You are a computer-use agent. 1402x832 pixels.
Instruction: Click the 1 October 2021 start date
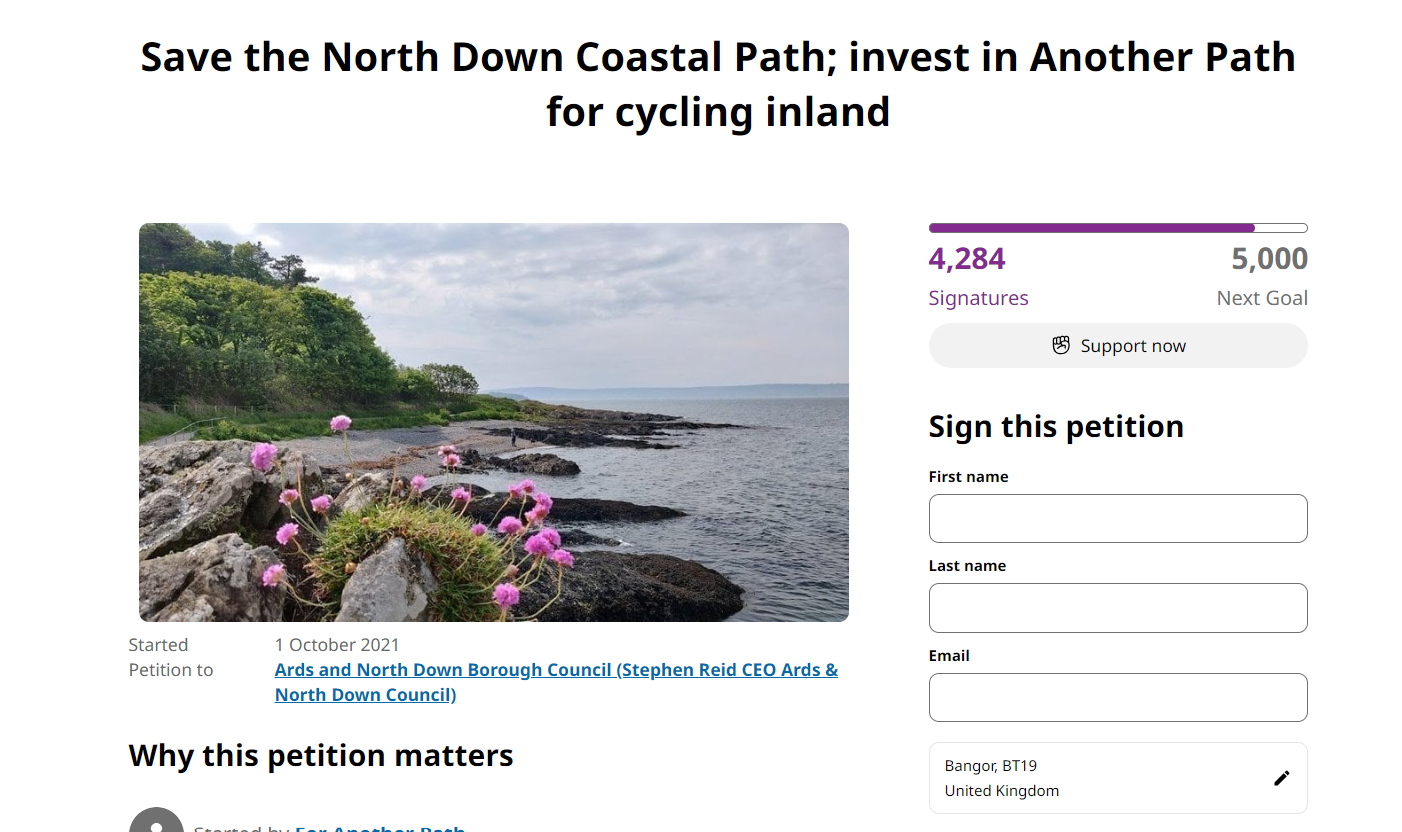[x=337, y=645]
